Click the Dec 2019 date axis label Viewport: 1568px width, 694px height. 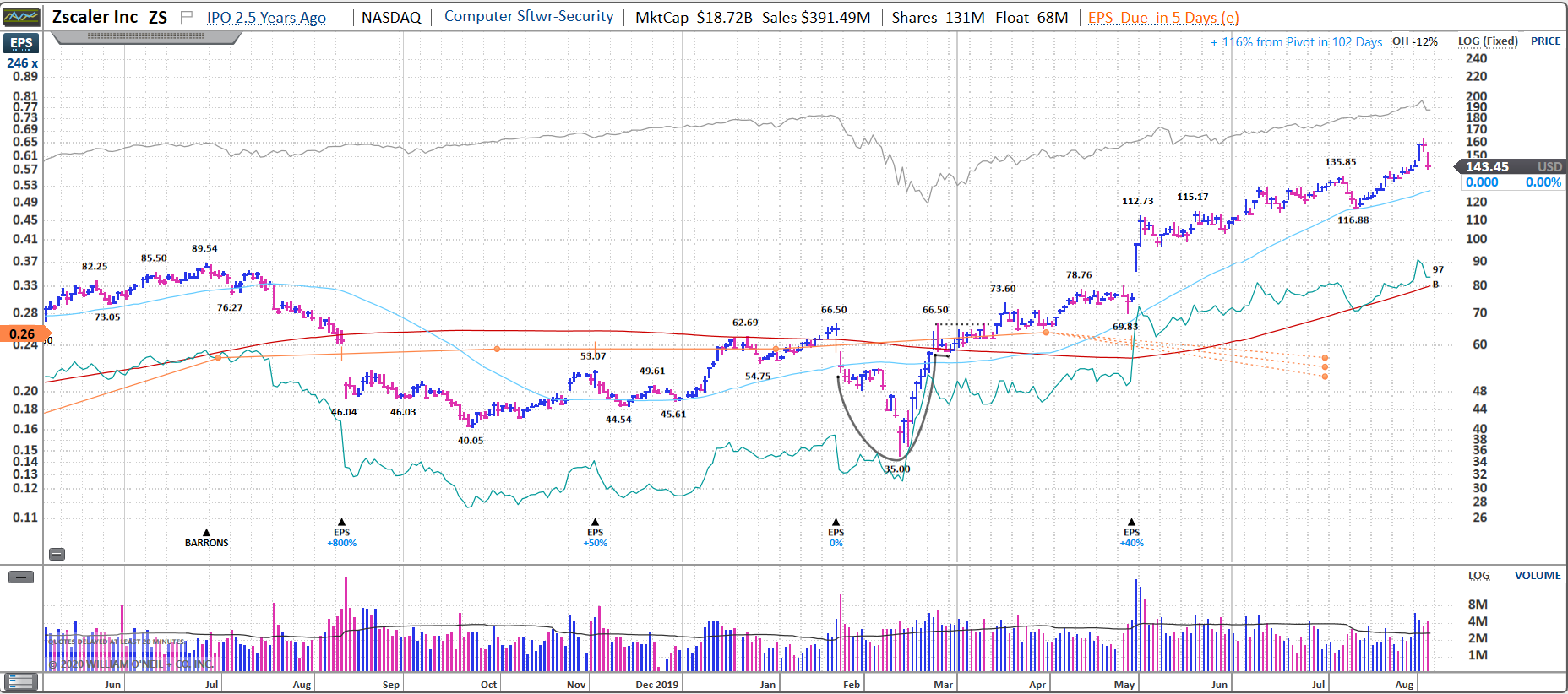point(657,685)
